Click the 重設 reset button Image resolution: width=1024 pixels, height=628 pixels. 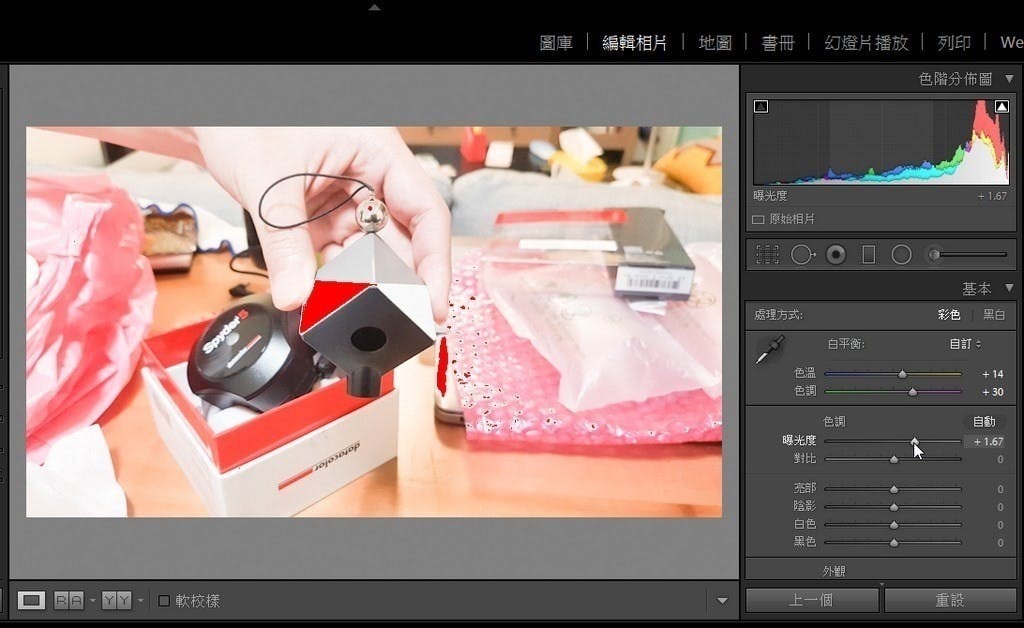pos(949,600)
